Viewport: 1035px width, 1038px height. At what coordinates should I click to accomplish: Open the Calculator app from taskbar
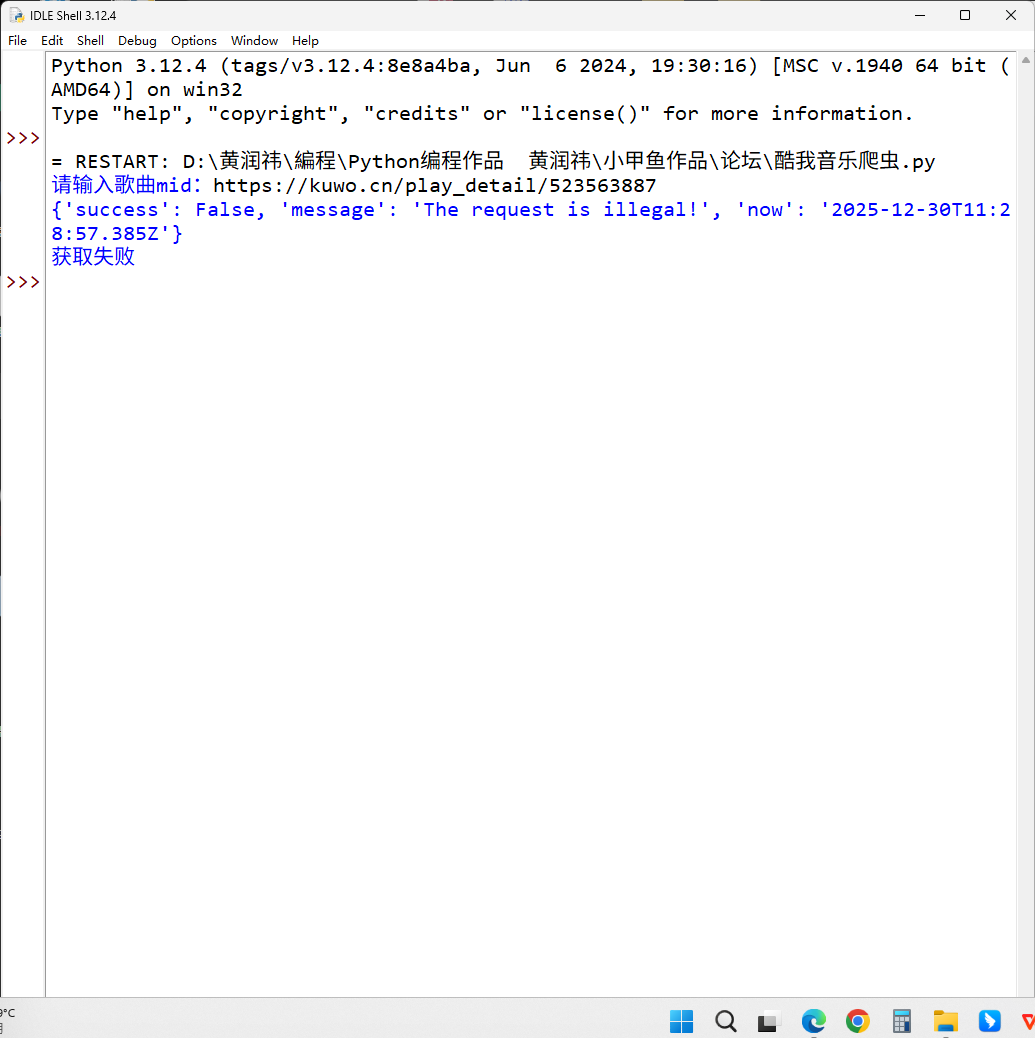[901, 1021]
